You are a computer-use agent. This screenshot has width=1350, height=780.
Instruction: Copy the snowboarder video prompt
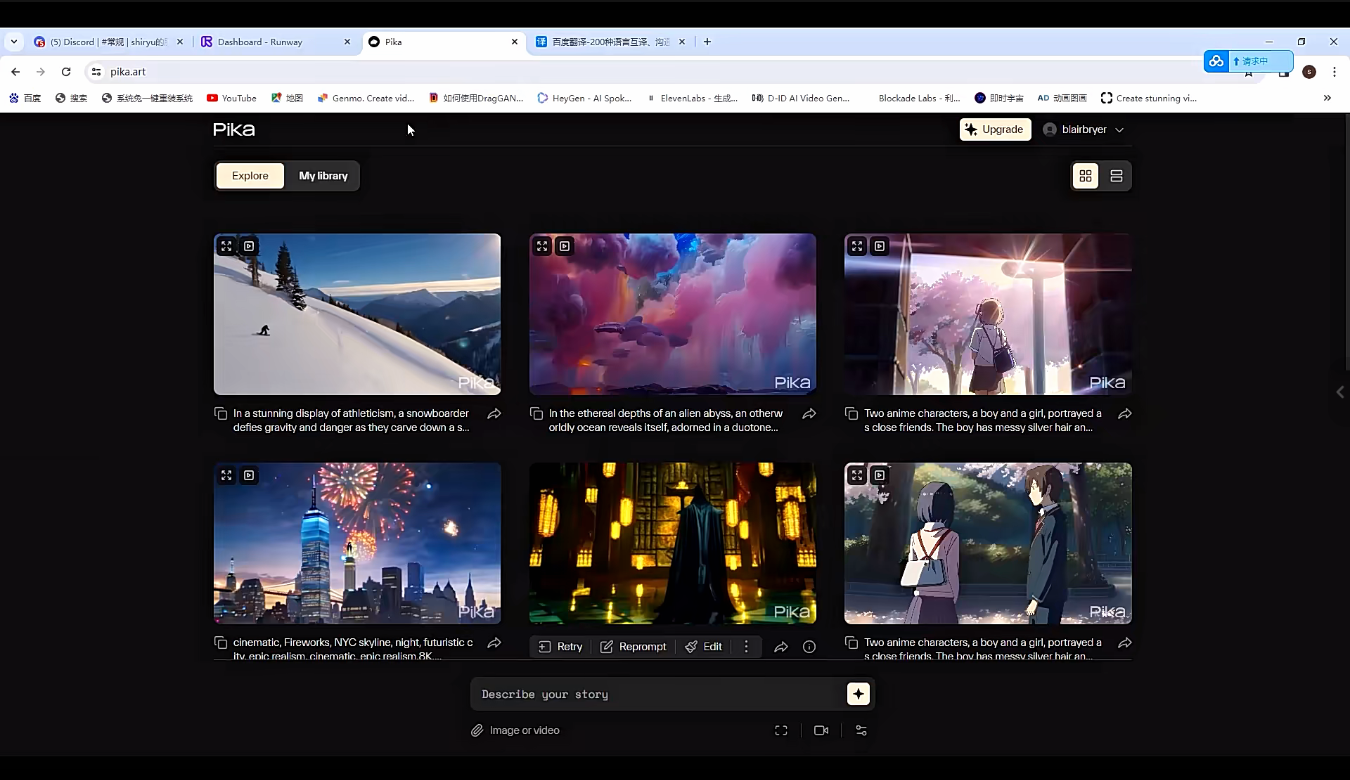click(x=221, y=414)
